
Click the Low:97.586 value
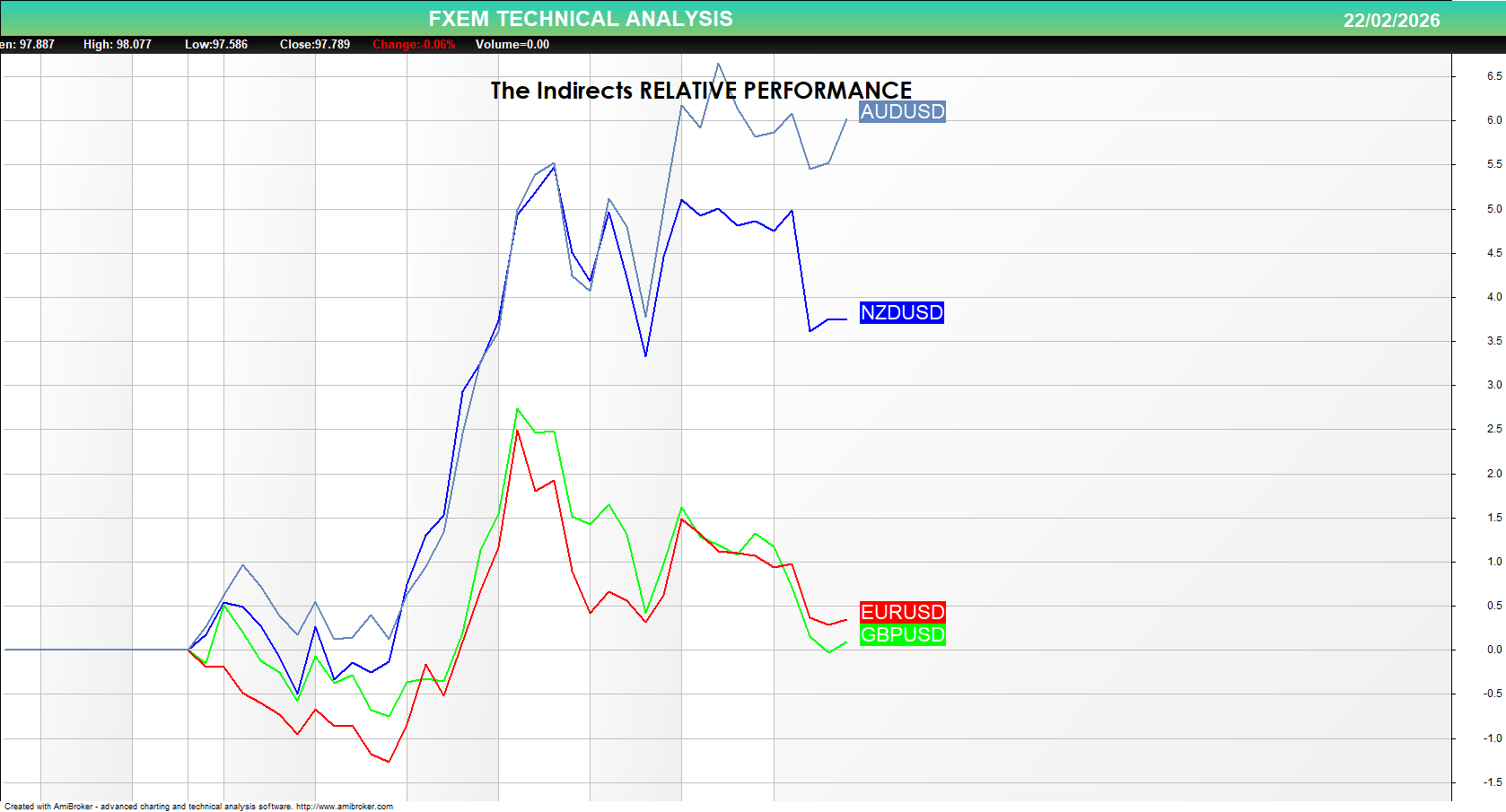[x=215, y=43]
